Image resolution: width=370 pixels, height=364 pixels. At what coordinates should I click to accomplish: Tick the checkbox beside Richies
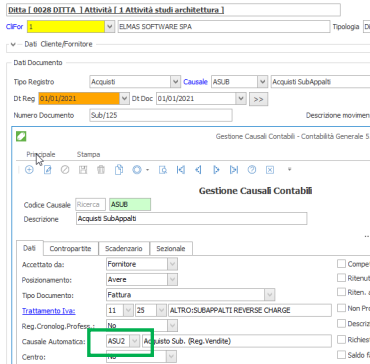341,339
